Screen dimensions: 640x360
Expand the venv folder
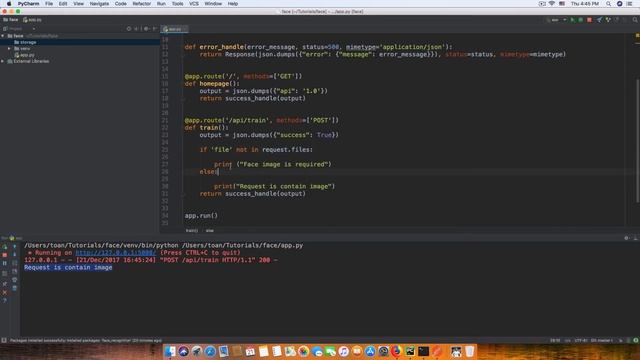(x=9, y=49)
